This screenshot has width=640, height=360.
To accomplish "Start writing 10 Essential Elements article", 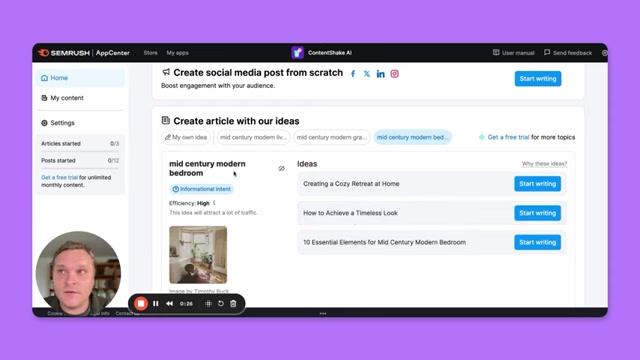I will pyautogui.click(x=538, y=242).
